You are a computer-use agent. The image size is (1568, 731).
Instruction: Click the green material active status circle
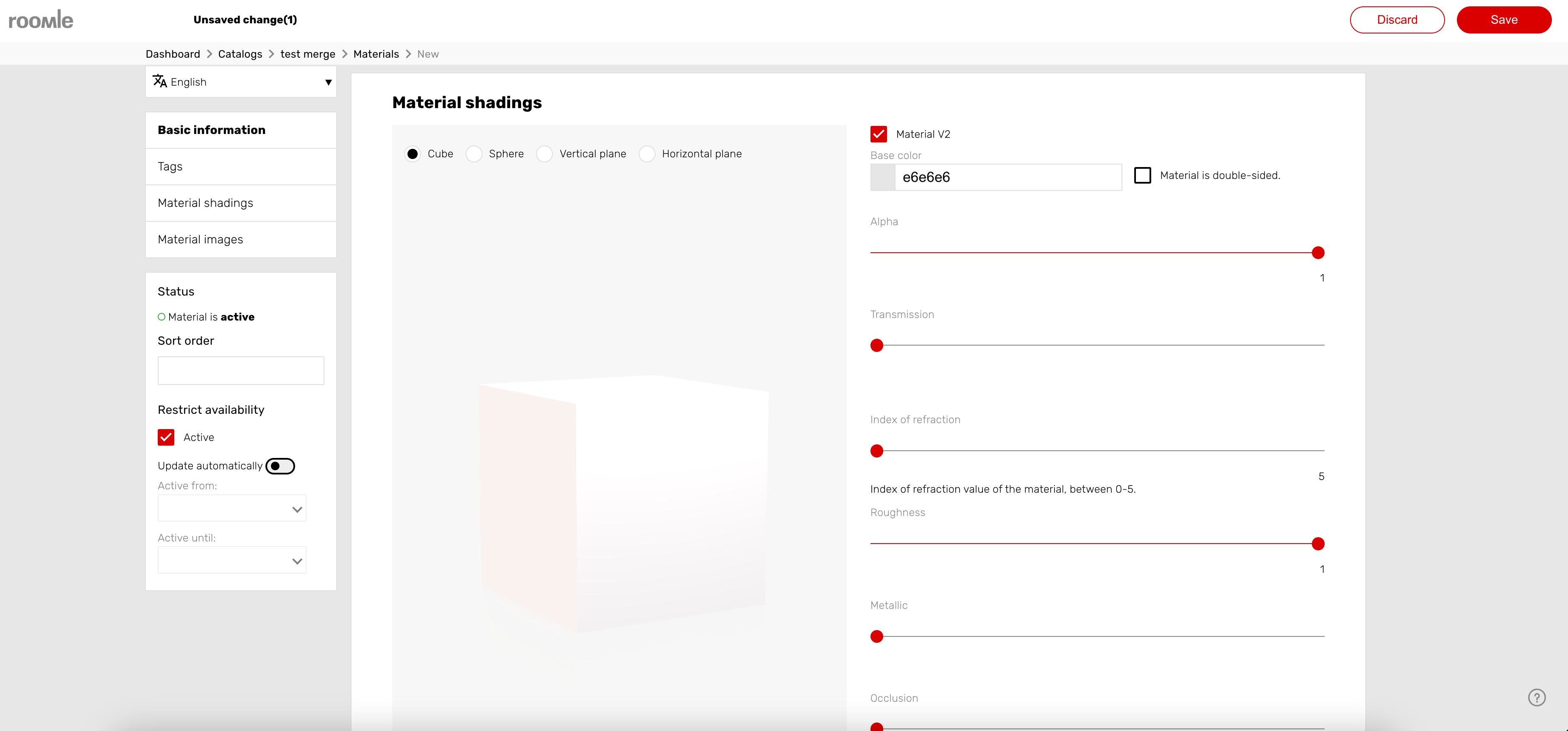coord(161,317)
